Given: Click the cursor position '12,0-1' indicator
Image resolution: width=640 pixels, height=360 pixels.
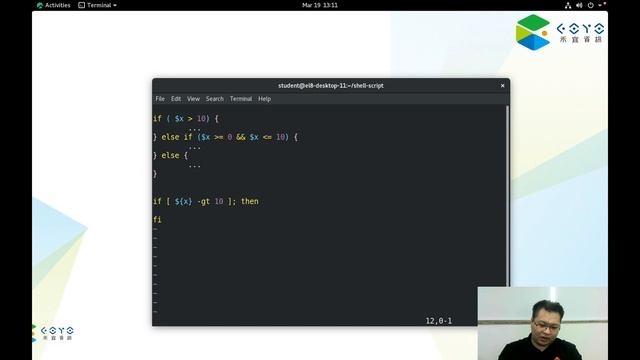Looking at the screenshot, I should pos(439,321).
